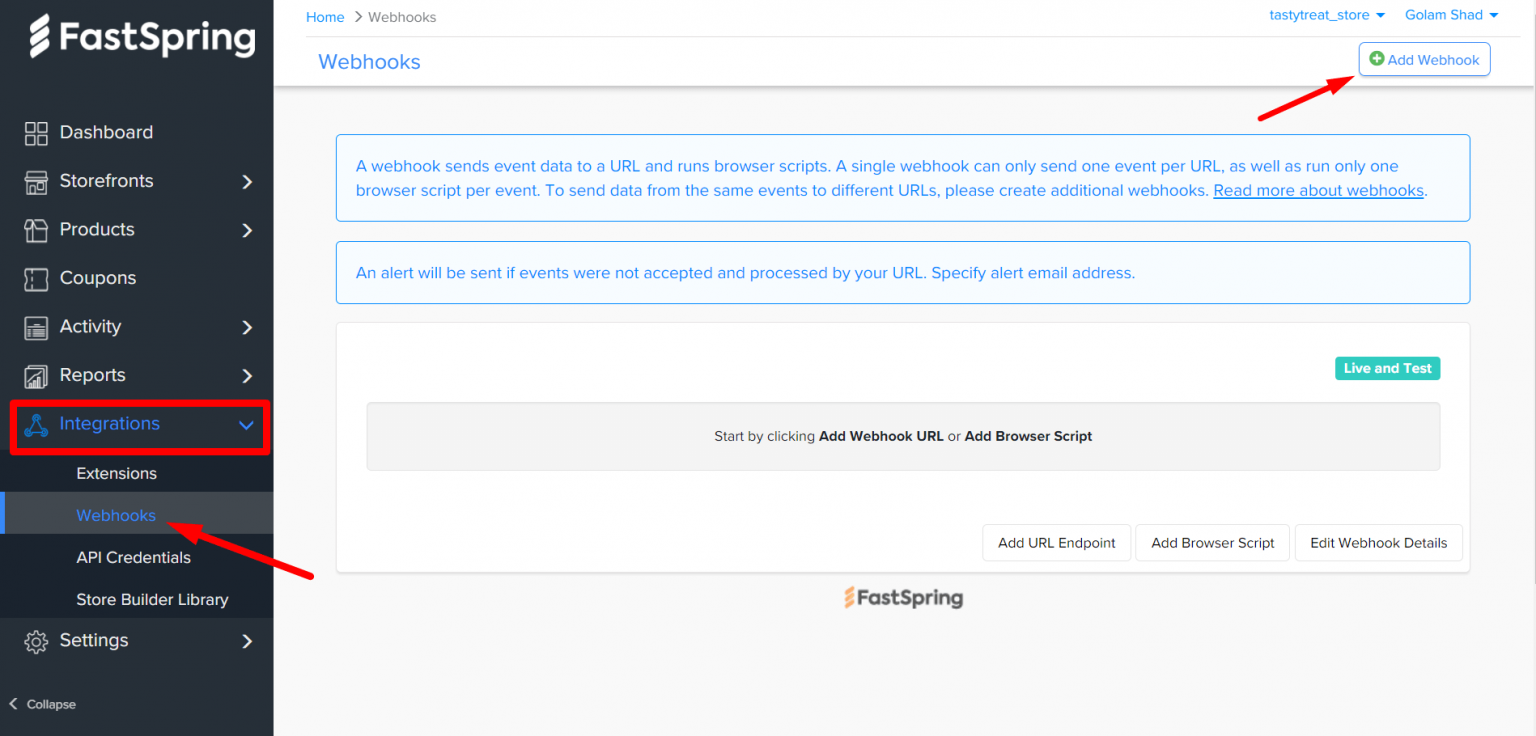Open the tastytreat_store store selector
Image resolution: width=1536 pixels, height=736 pixels.
point(1327,14)
